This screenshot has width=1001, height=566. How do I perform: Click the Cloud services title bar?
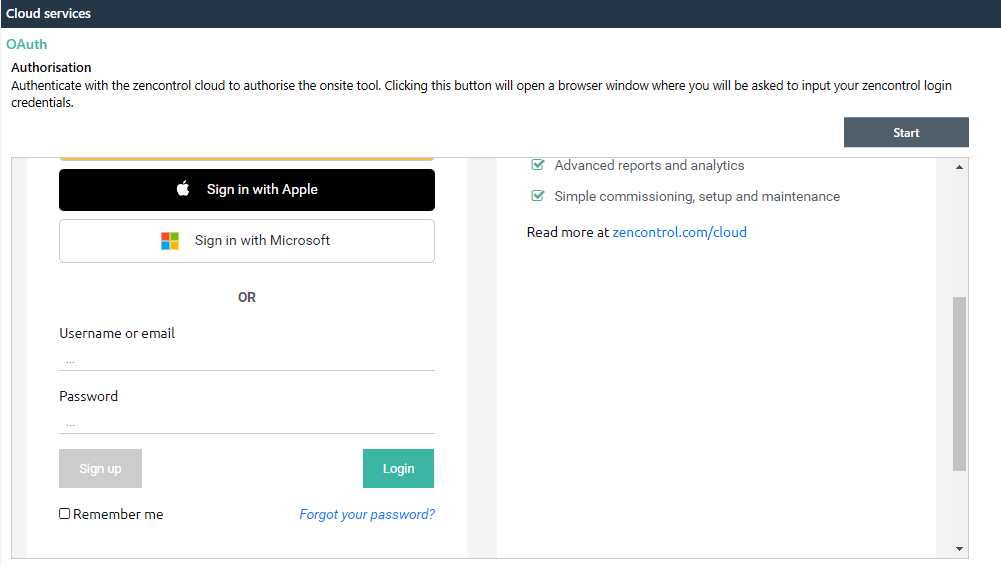(500, 13)
